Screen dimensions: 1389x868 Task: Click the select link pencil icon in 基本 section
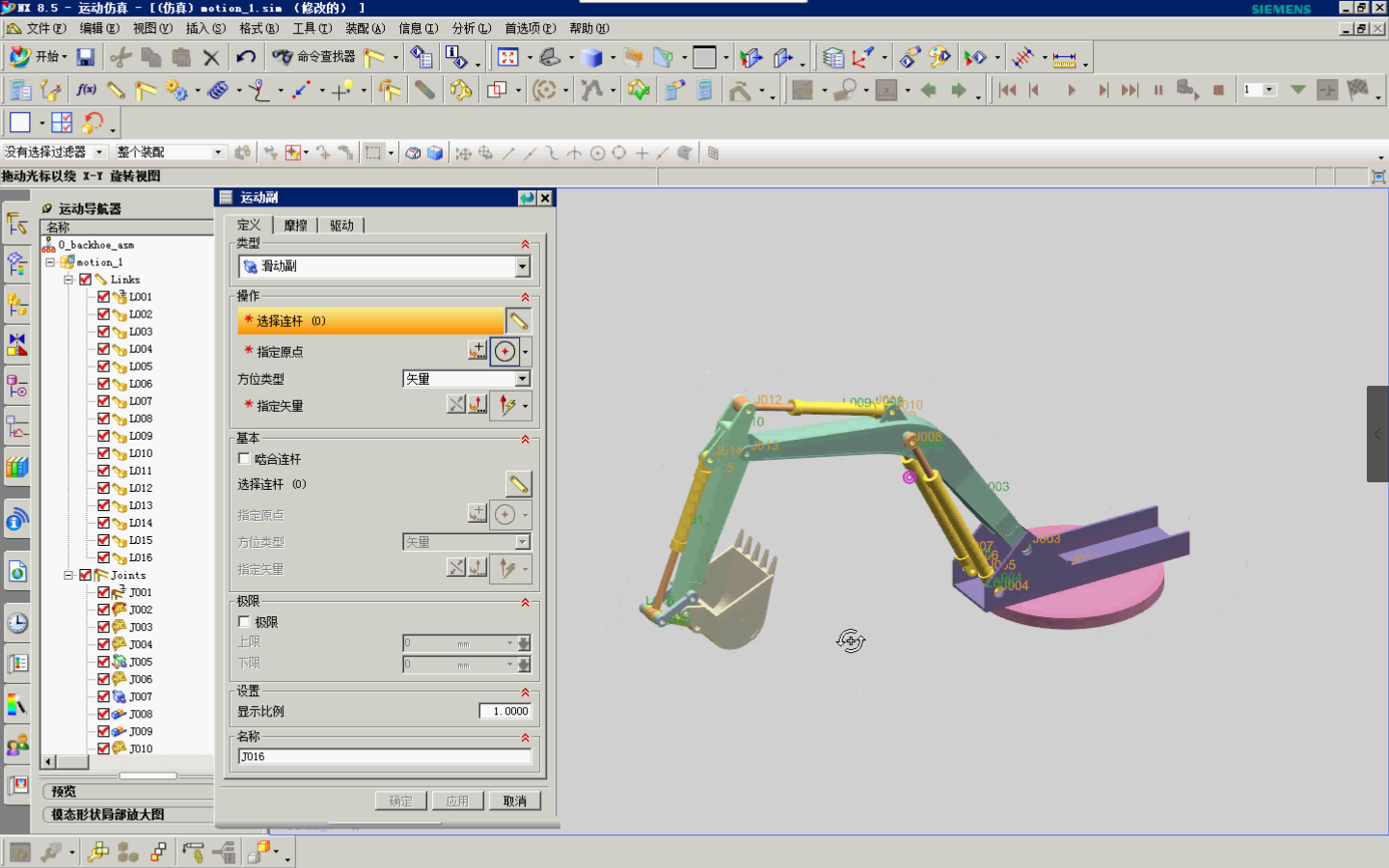coord(518,483)
